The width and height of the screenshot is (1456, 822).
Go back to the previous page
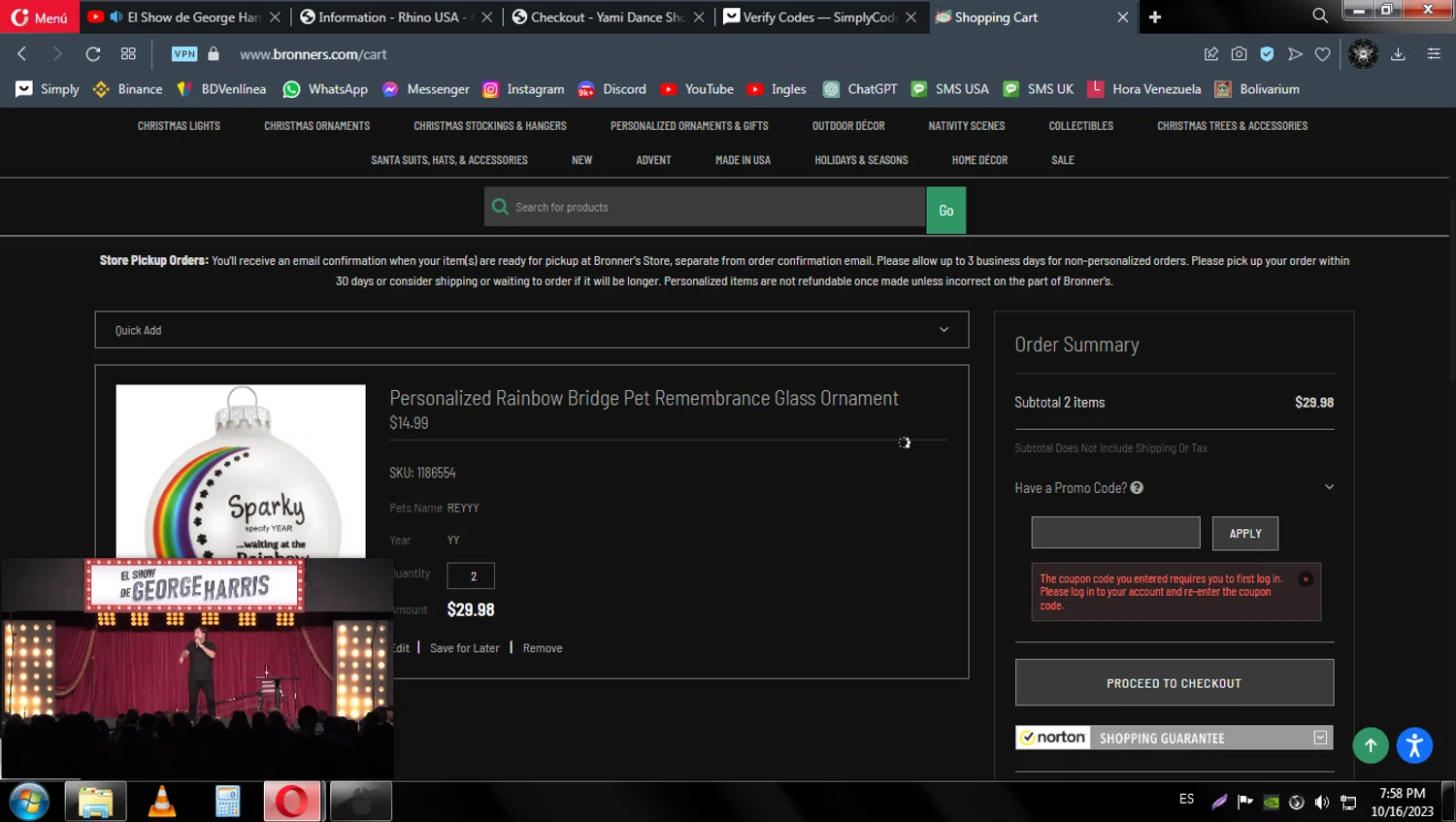click(x=22, y=54)
